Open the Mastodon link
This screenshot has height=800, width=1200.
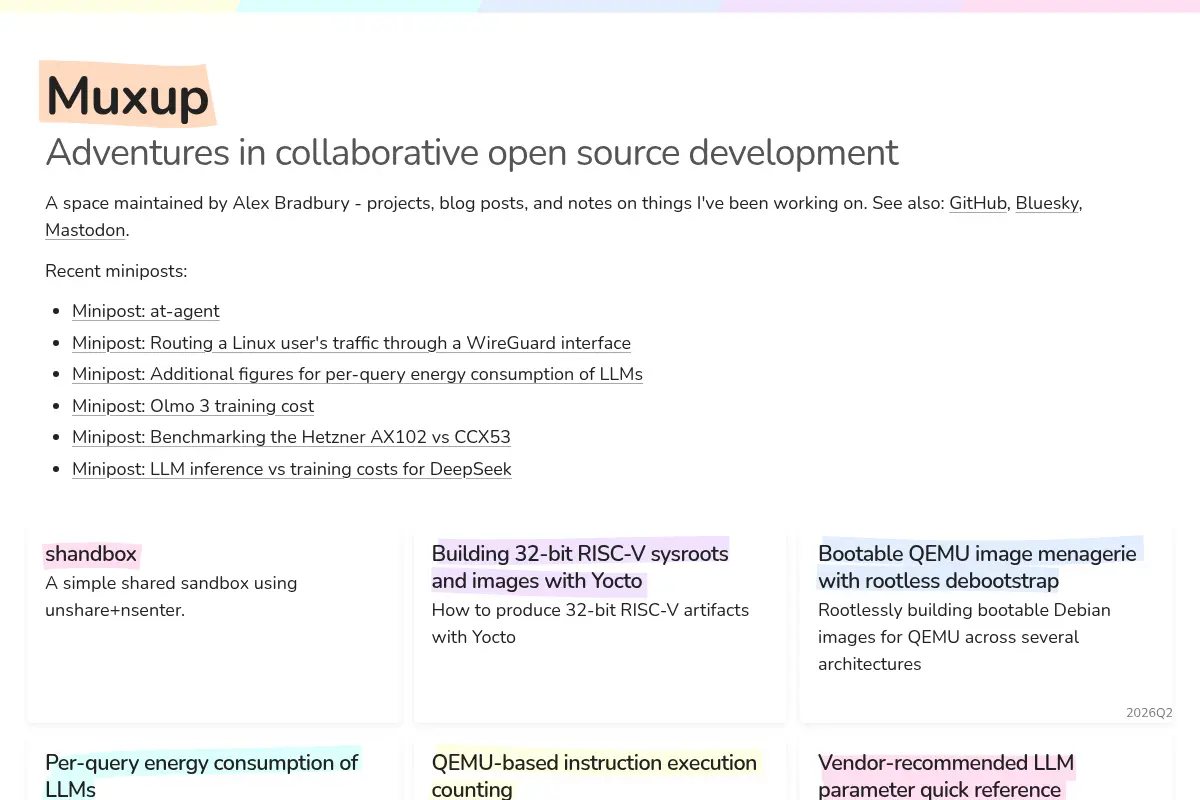coord(85,230)
